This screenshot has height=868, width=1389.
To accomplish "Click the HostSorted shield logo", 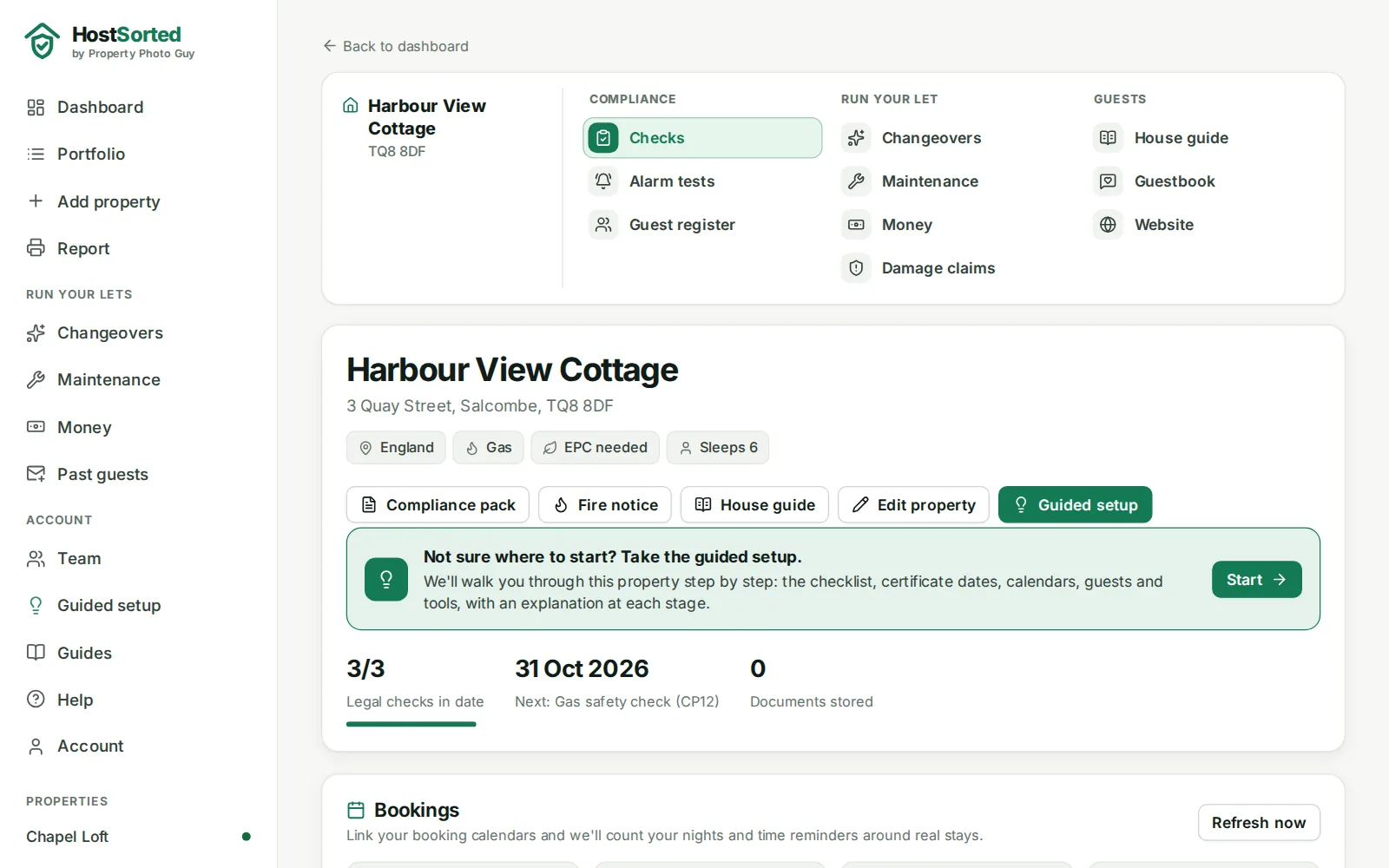I will (x=42, y=41).
